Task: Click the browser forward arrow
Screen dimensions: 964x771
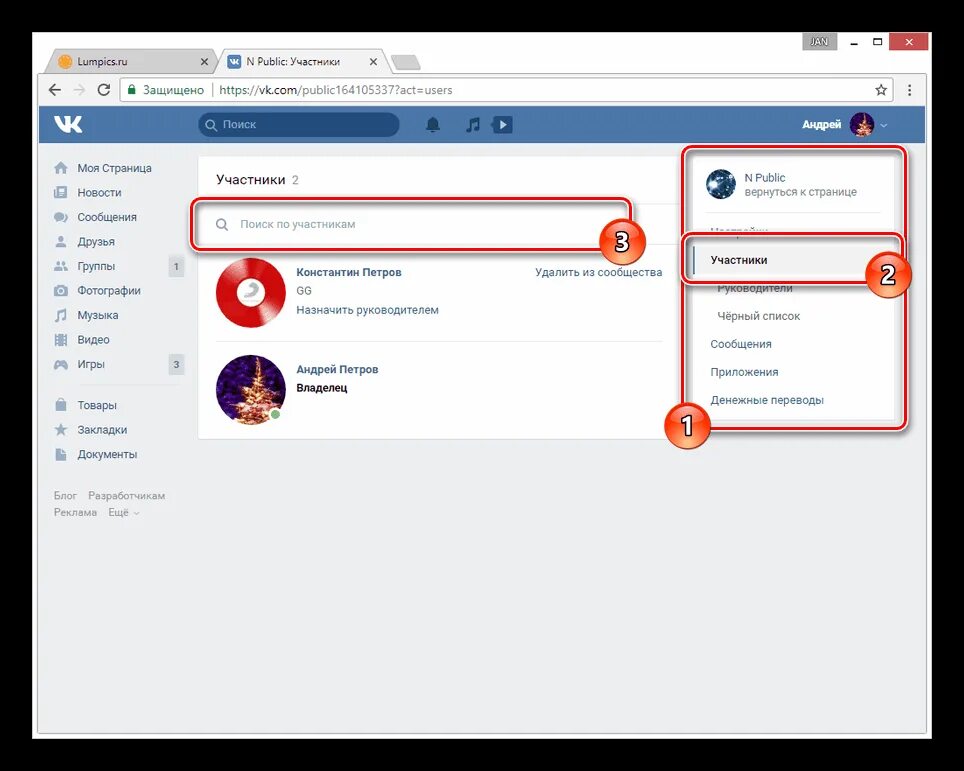Action: [x=79, y=90]
